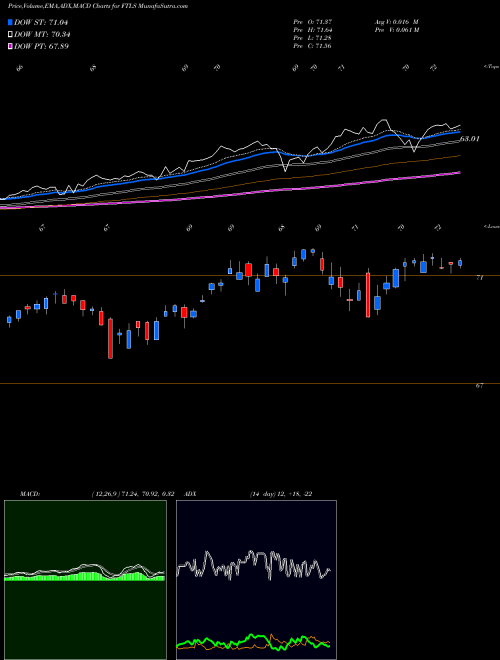Click the Pre V: 0.061 M value

pyautogui.click(x=396, y=30)
